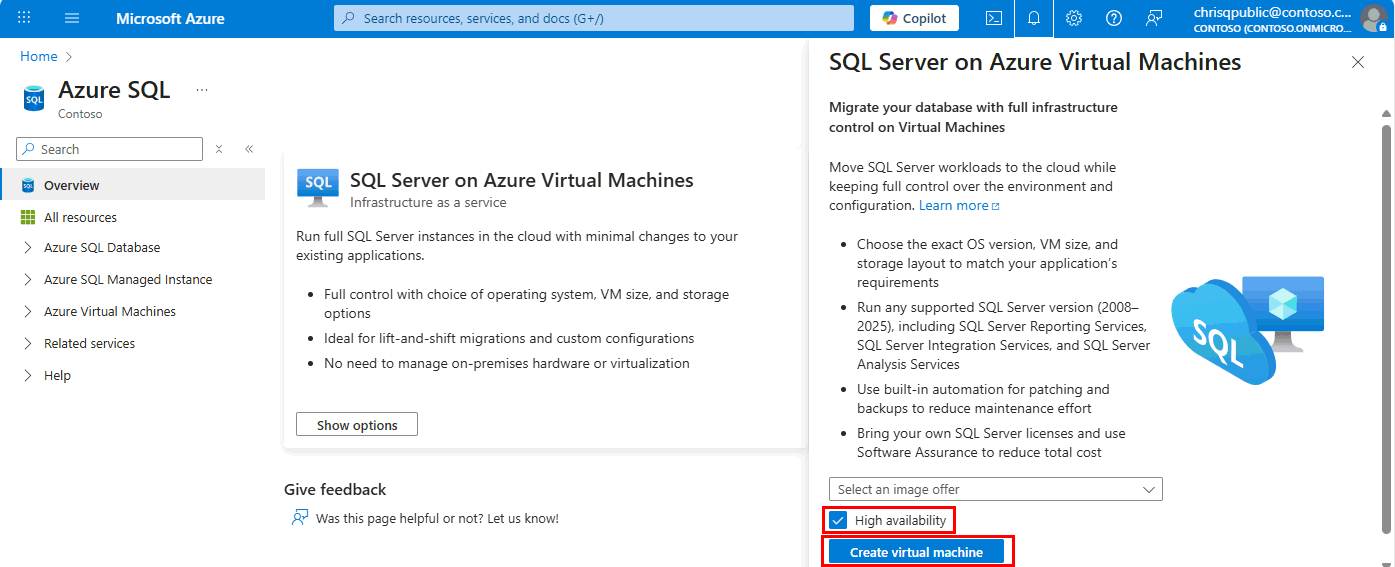Screen dimensions: 1395x567
Task: Open the Help question mark icon
Action: click(1114, 18)
